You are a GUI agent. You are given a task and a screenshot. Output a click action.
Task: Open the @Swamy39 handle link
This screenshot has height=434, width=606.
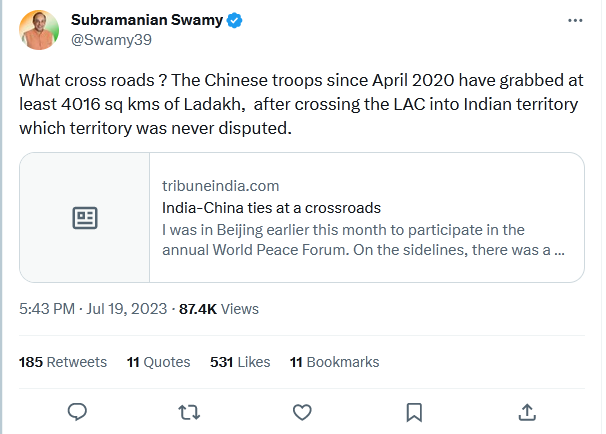[x=108, y=41]
